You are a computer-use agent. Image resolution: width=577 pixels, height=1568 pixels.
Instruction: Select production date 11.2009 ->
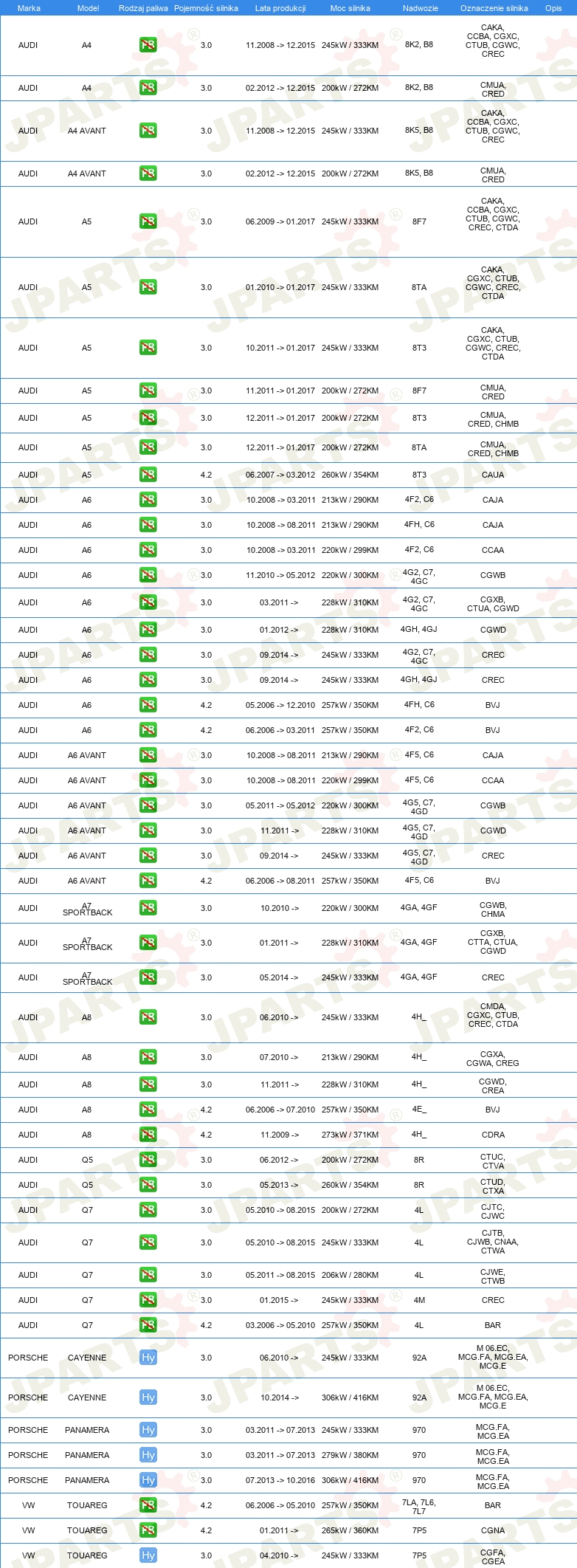[x=280, y=1135]
